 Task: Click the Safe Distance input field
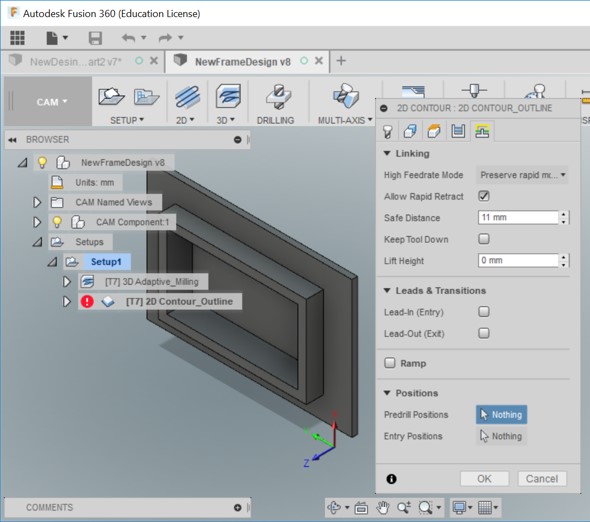[519, 218]
